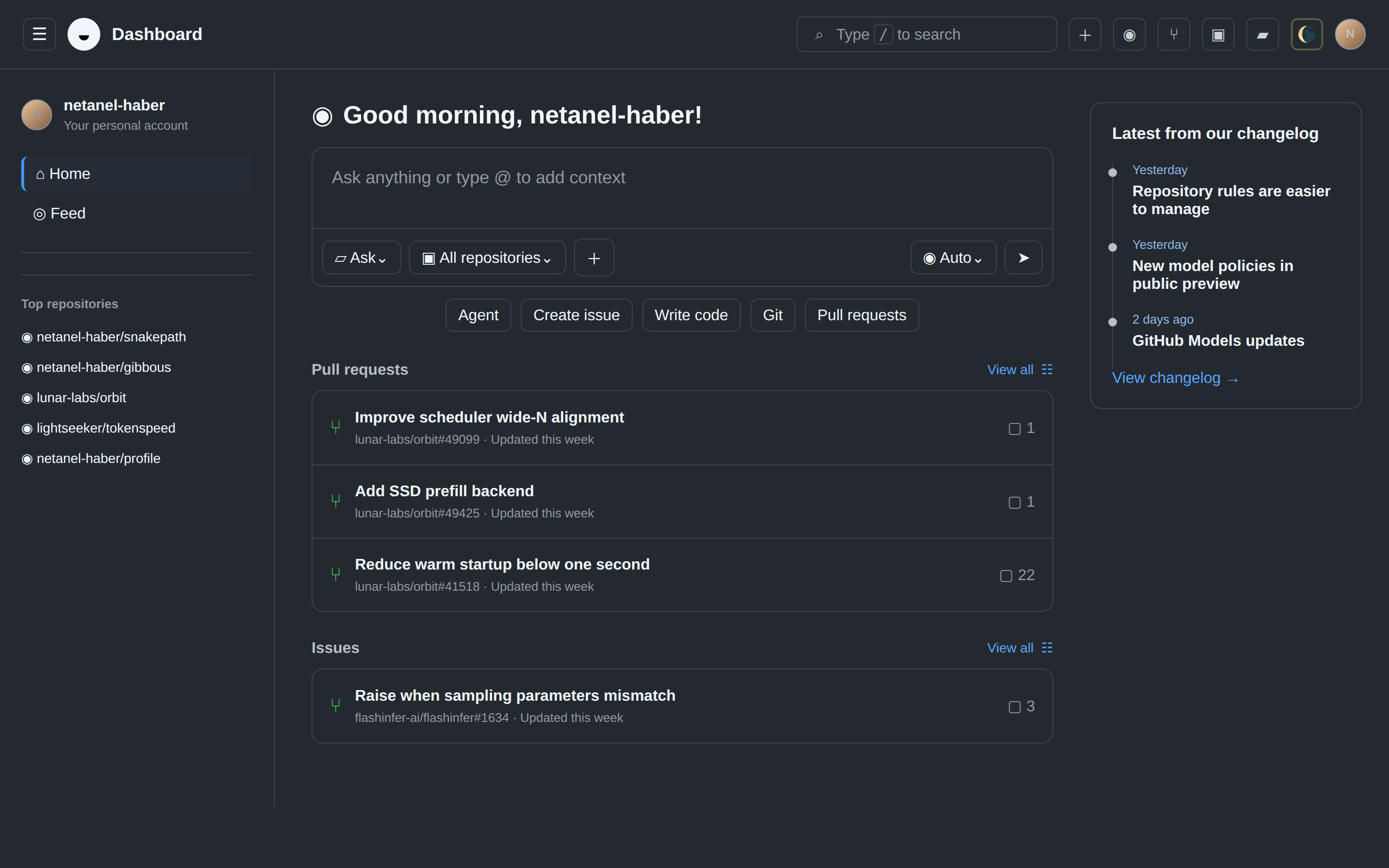Click the Create issue chip
Viewport: 1389px width, 868px height.
click(576, 315)
